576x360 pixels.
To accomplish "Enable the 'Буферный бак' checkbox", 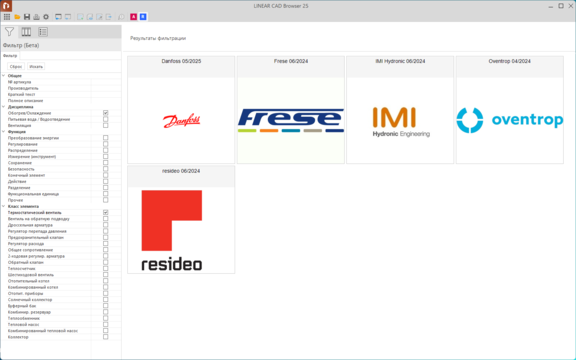I will click(106, 306).
